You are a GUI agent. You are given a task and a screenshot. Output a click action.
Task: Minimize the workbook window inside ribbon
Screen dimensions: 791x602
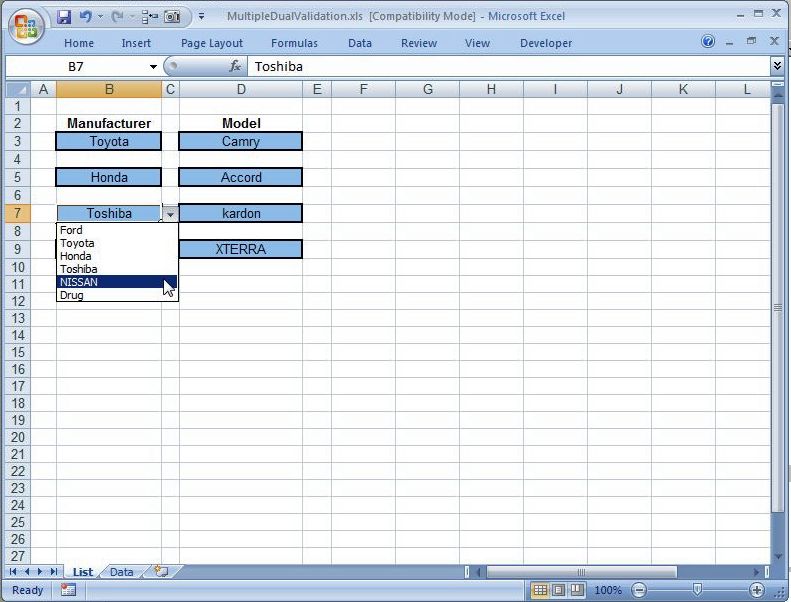pyautogui.click(x=729, y=42)
